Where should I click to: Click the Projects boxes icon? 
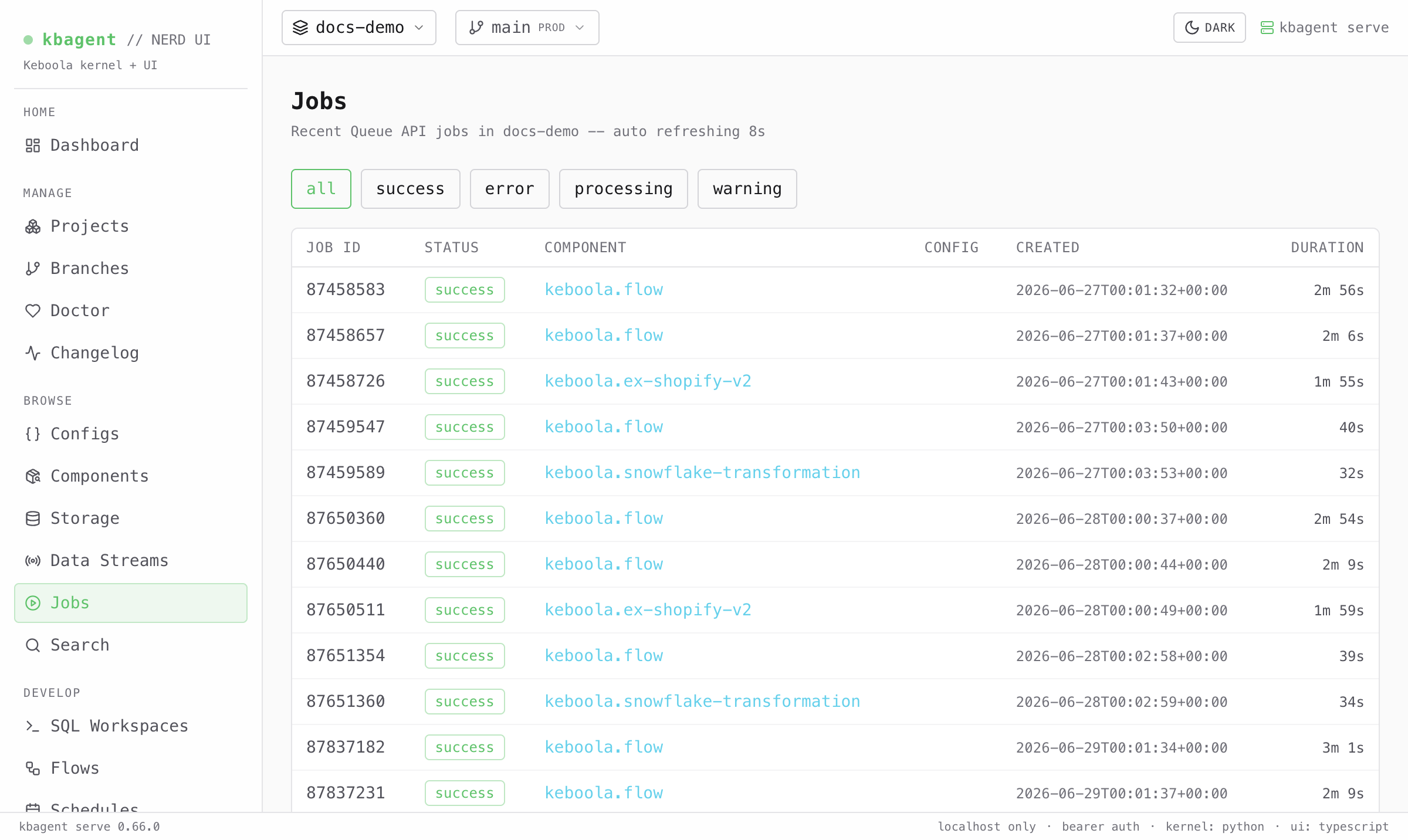coord(33,226)
